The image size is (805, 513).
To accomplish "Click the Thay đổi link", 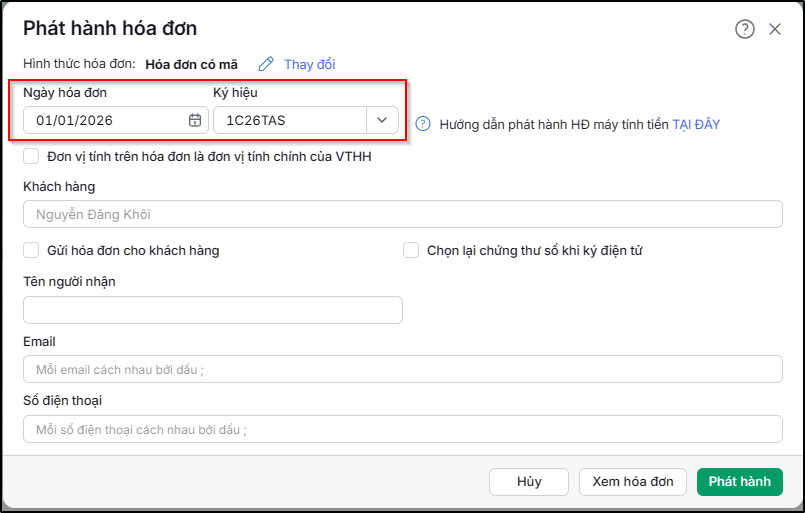I will 310,65.
